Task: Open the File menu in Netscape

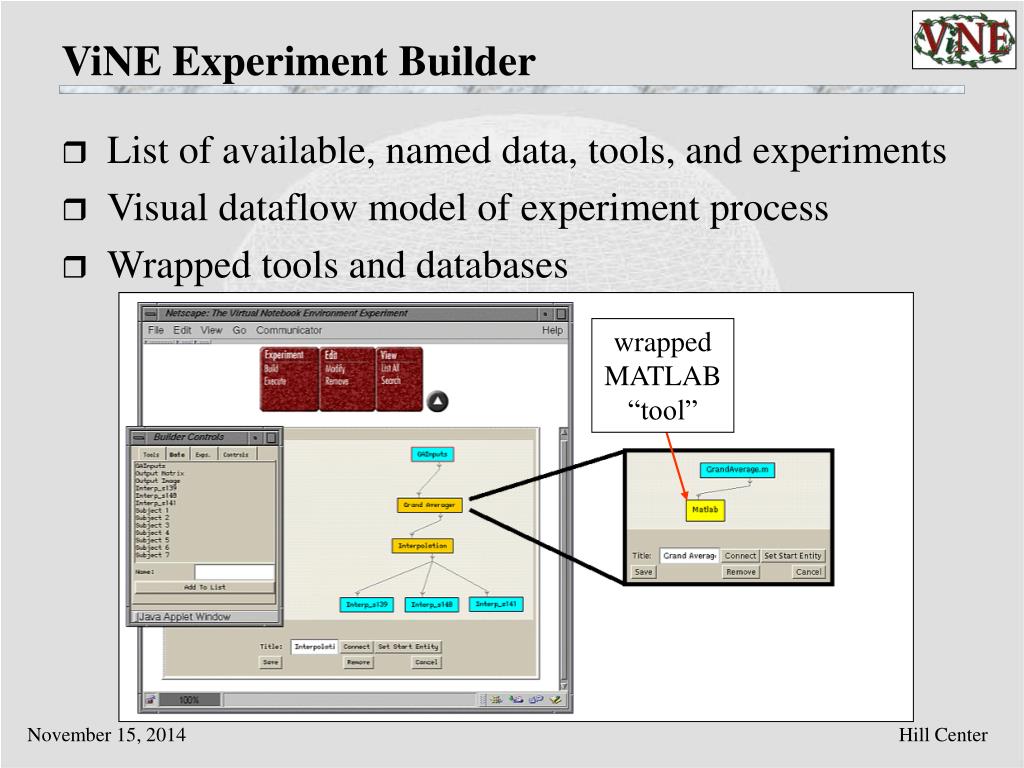Action: [x=155, y=330]
